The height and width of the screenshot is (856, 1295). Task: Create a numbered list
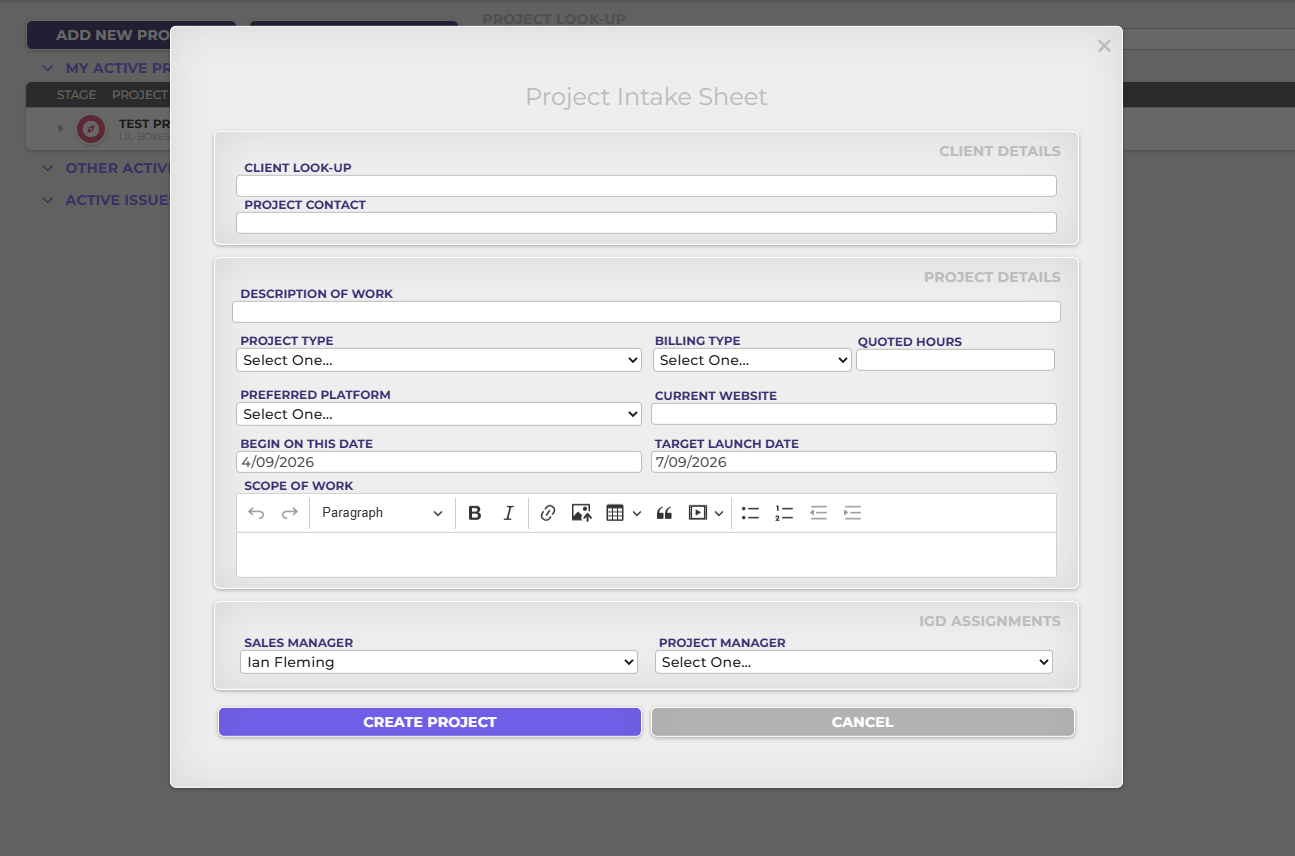(784, 513)
